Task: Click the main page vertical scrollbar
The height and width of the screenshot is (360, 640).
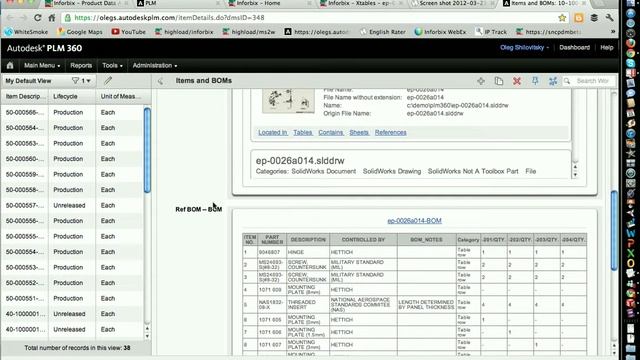Action: 614,231
